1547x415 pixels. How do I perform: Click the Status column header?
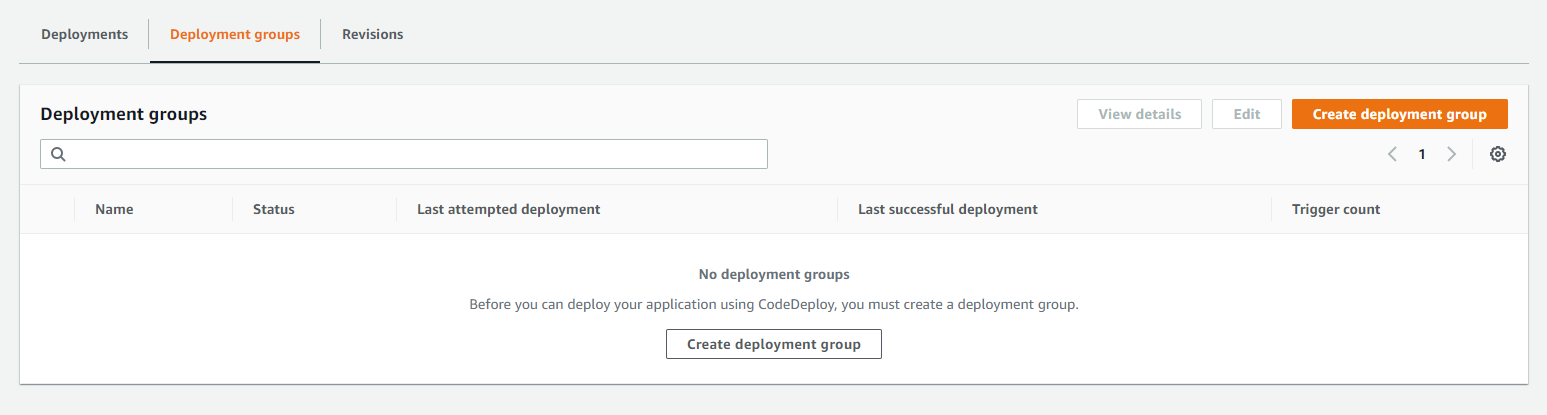273,209
